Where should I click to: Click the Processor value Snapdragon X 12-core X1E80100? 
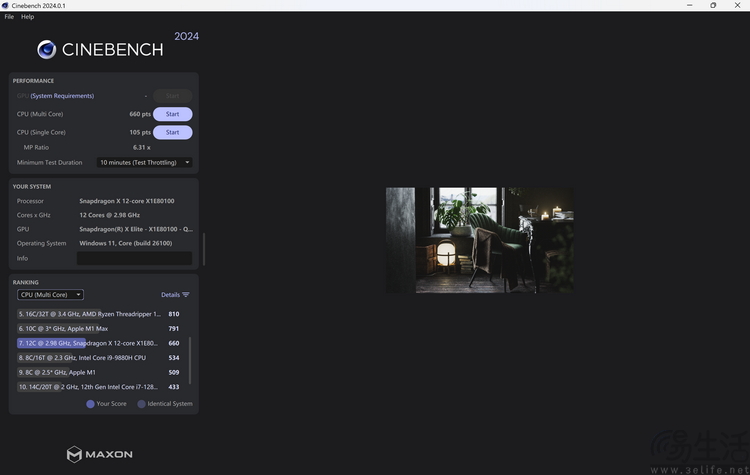point(127,201)
